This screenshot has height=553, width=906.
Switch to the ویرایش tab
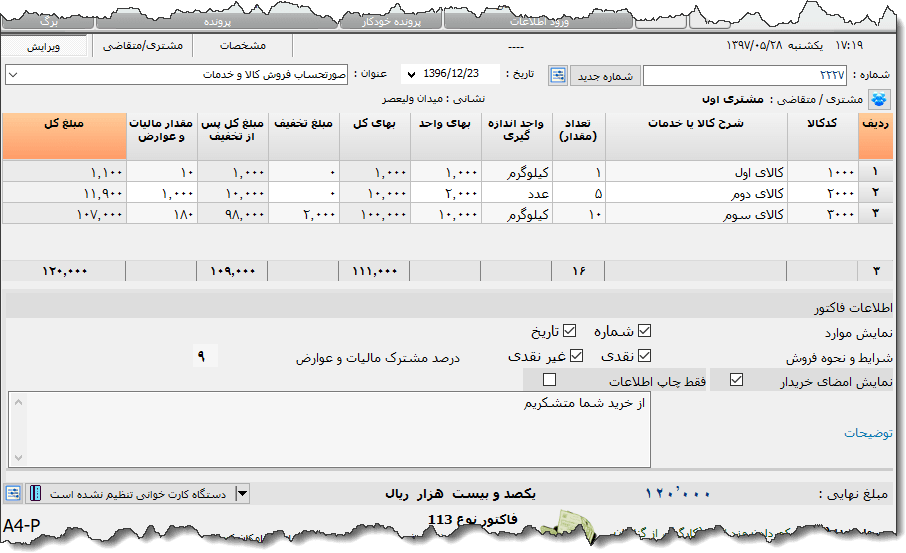(43, 47)
